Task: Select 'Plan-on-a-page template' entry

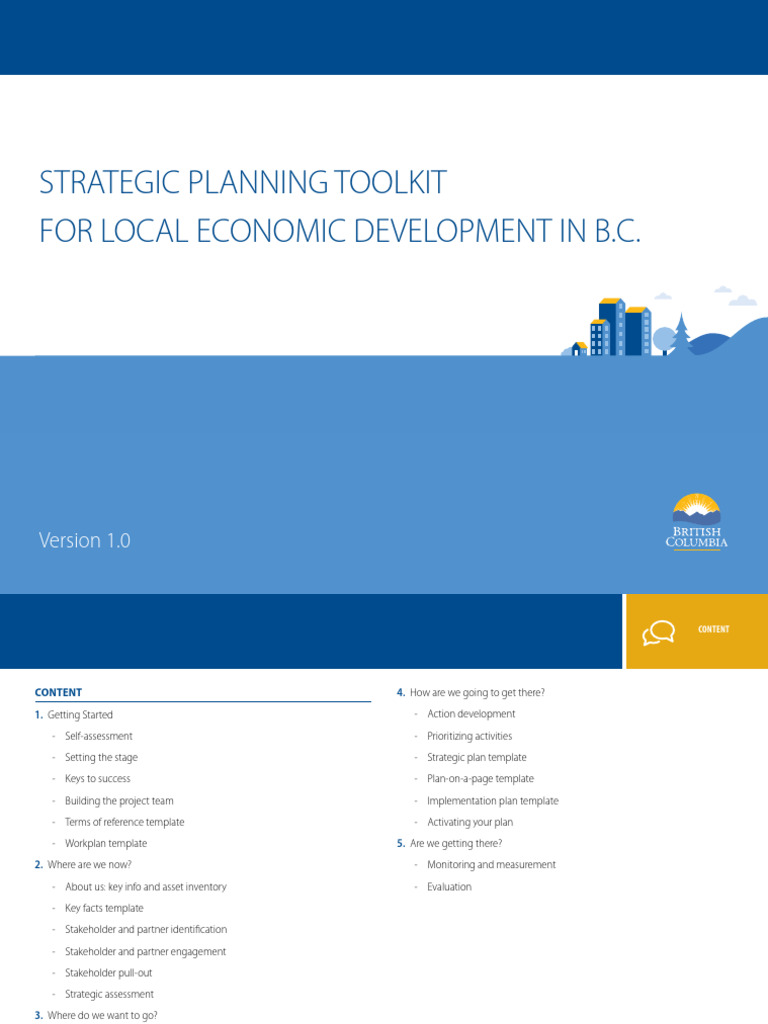Action: pos(480,778)
